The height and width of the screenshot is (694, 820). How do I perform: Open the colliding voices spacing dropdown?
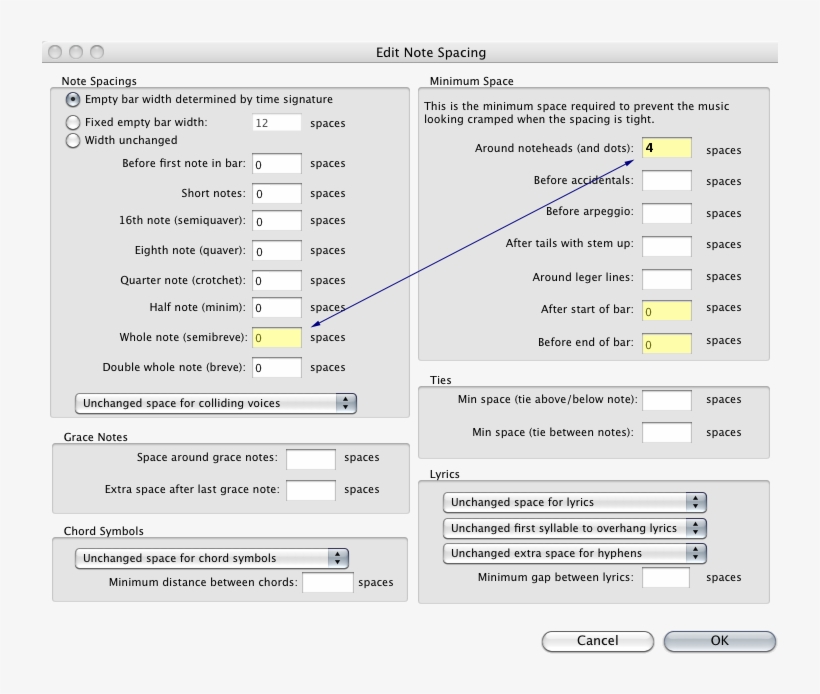click(215, 403)
